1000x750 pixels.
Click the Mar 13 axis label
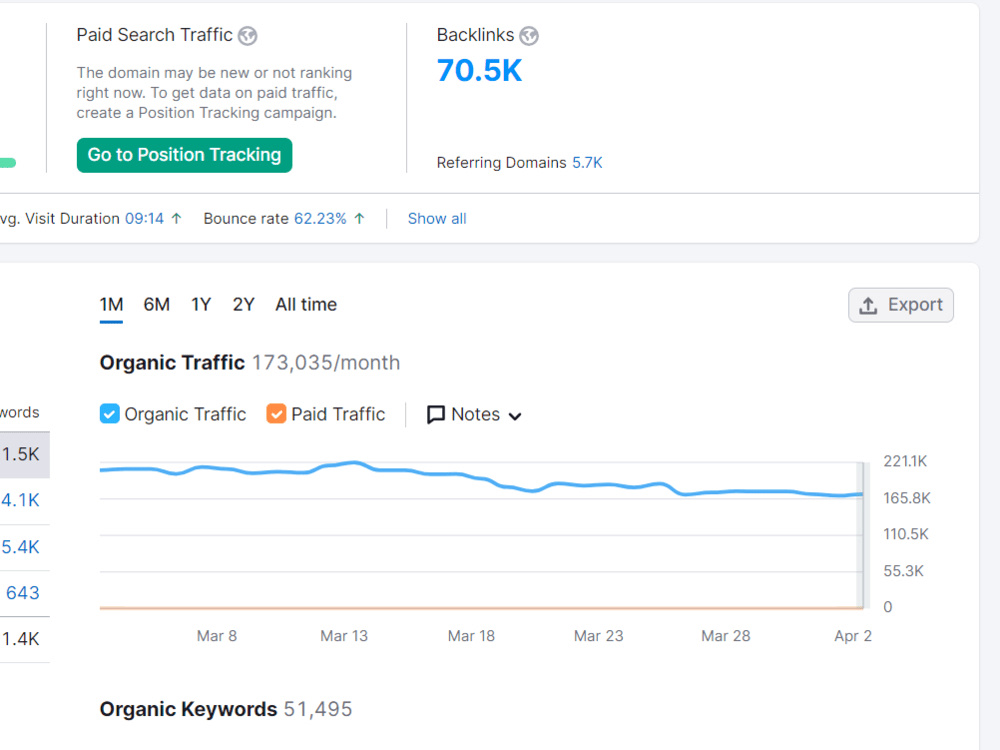(344, 636)
